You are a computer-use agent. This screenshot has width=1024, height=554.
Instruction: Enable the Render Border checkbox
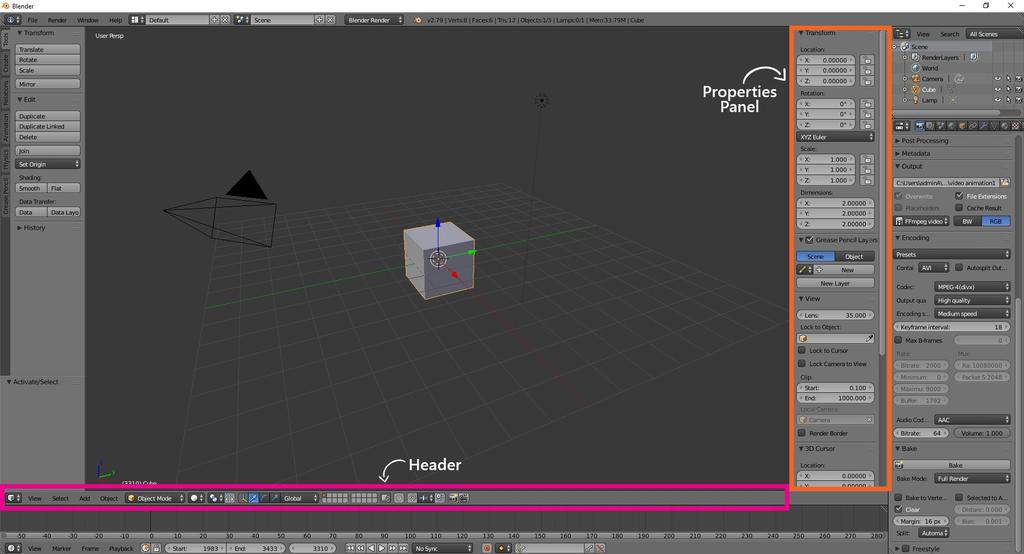pyautogui.click(x=802, y=432)
